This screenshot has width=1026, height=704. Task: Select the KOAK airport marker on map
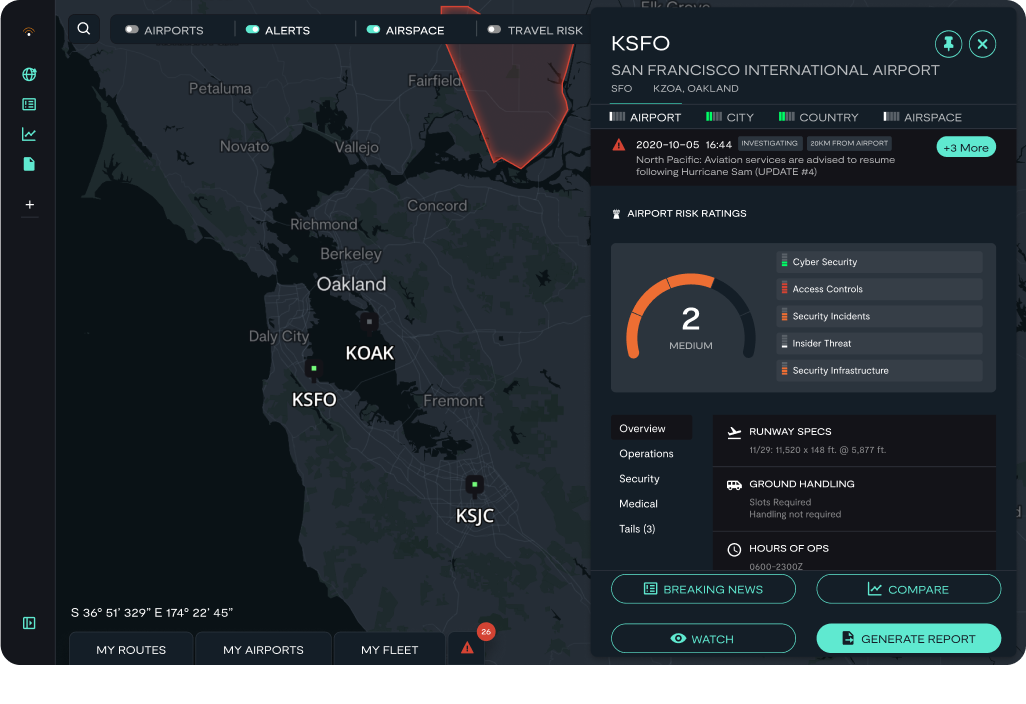click(369, 321)
